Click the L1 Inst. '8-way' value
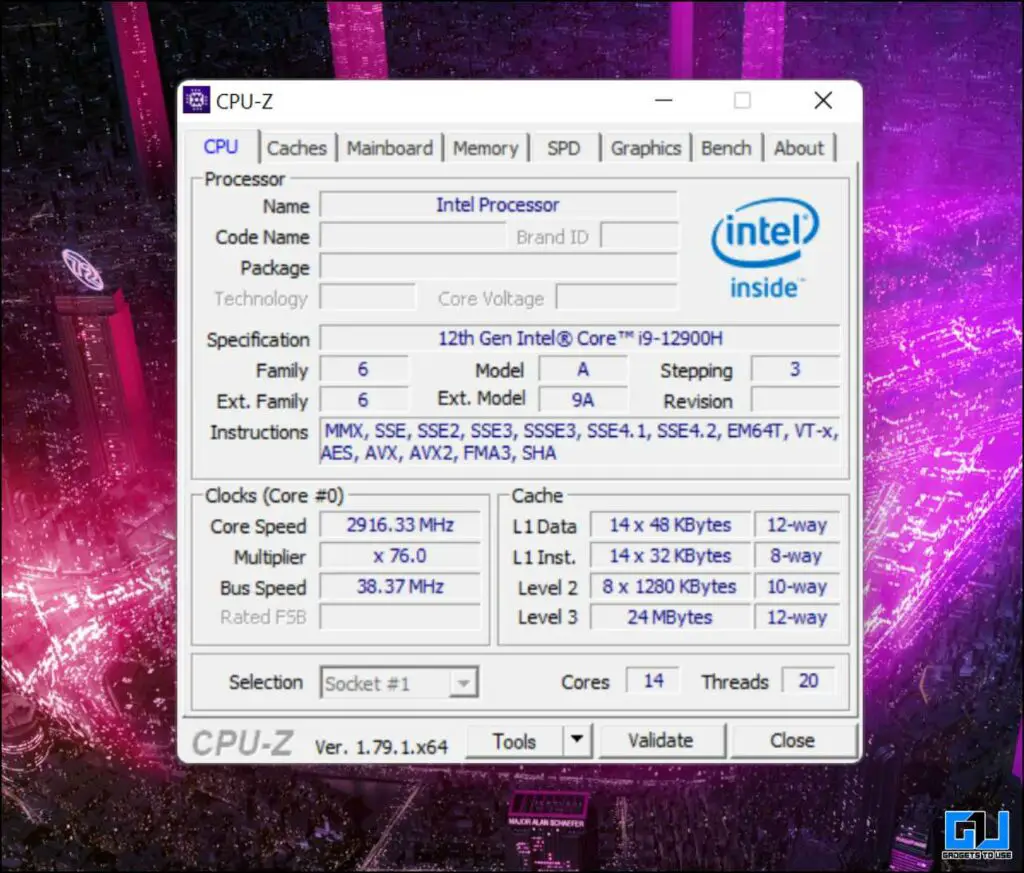1024x873 pixels. click(797, 556)
